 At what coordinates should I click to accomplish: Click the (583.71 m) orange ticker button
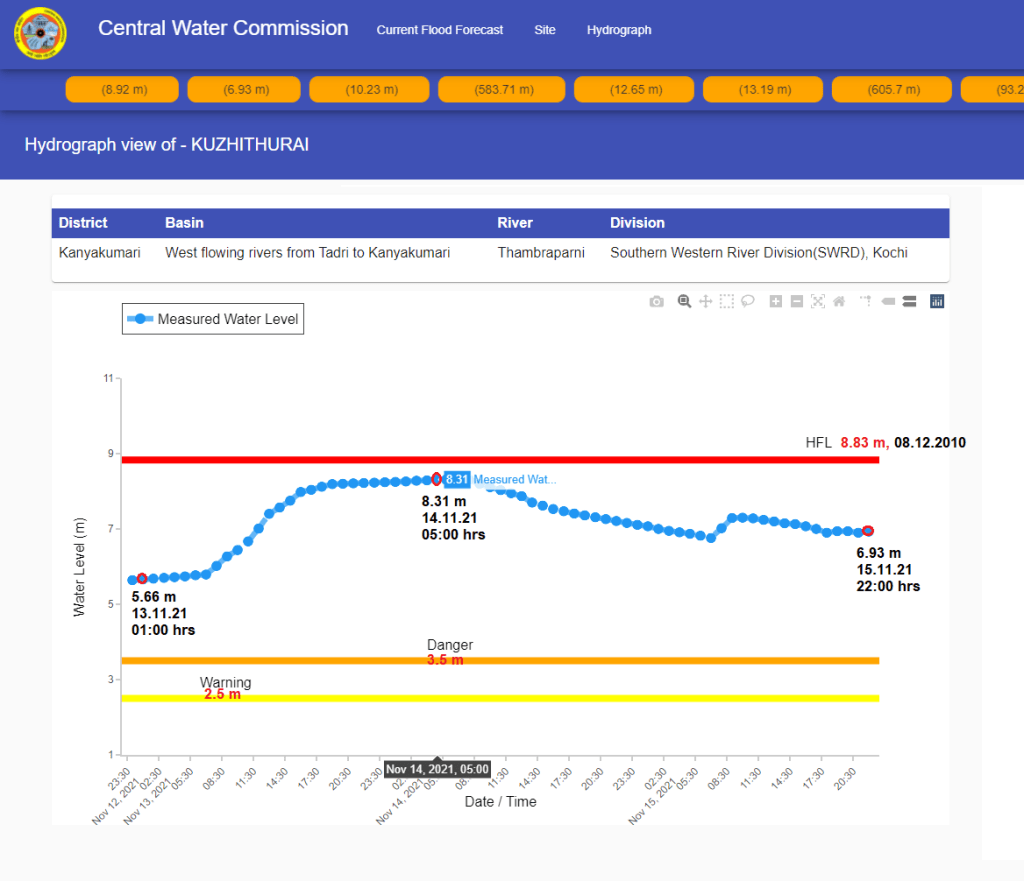504,89
